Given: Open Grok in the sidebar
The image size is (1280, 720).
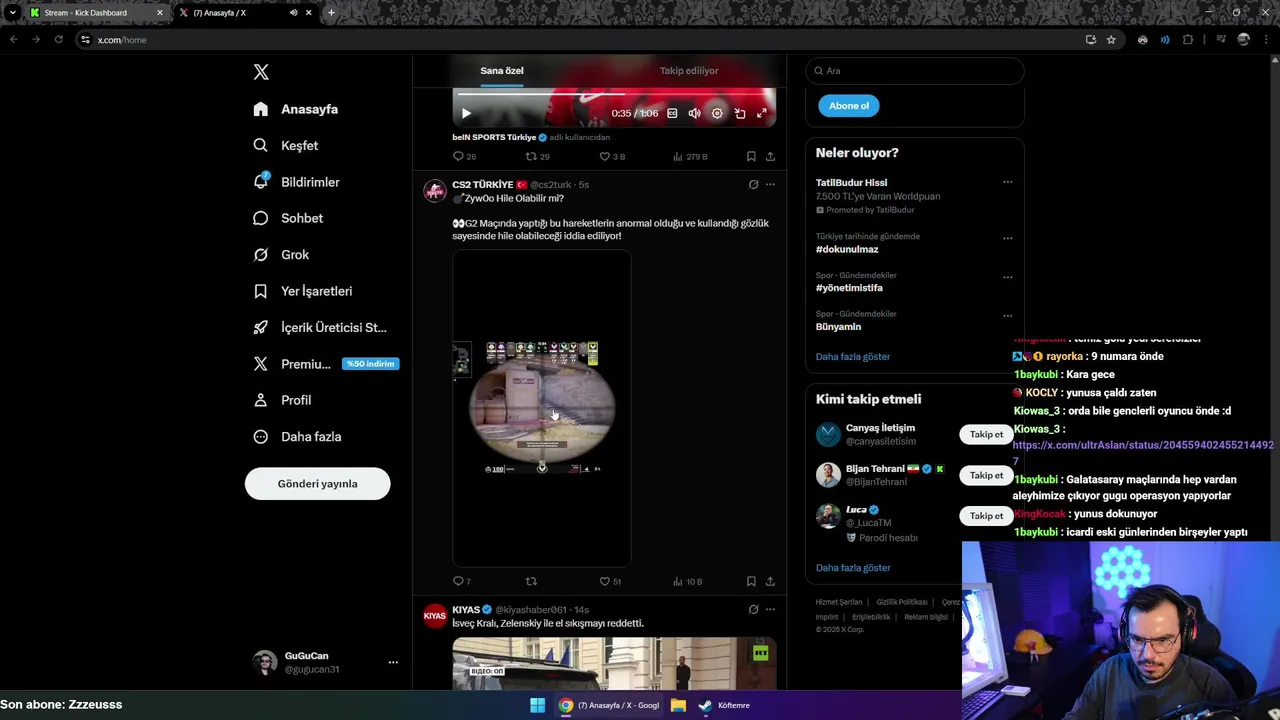Looking at the screenshot, I should 281,254.
